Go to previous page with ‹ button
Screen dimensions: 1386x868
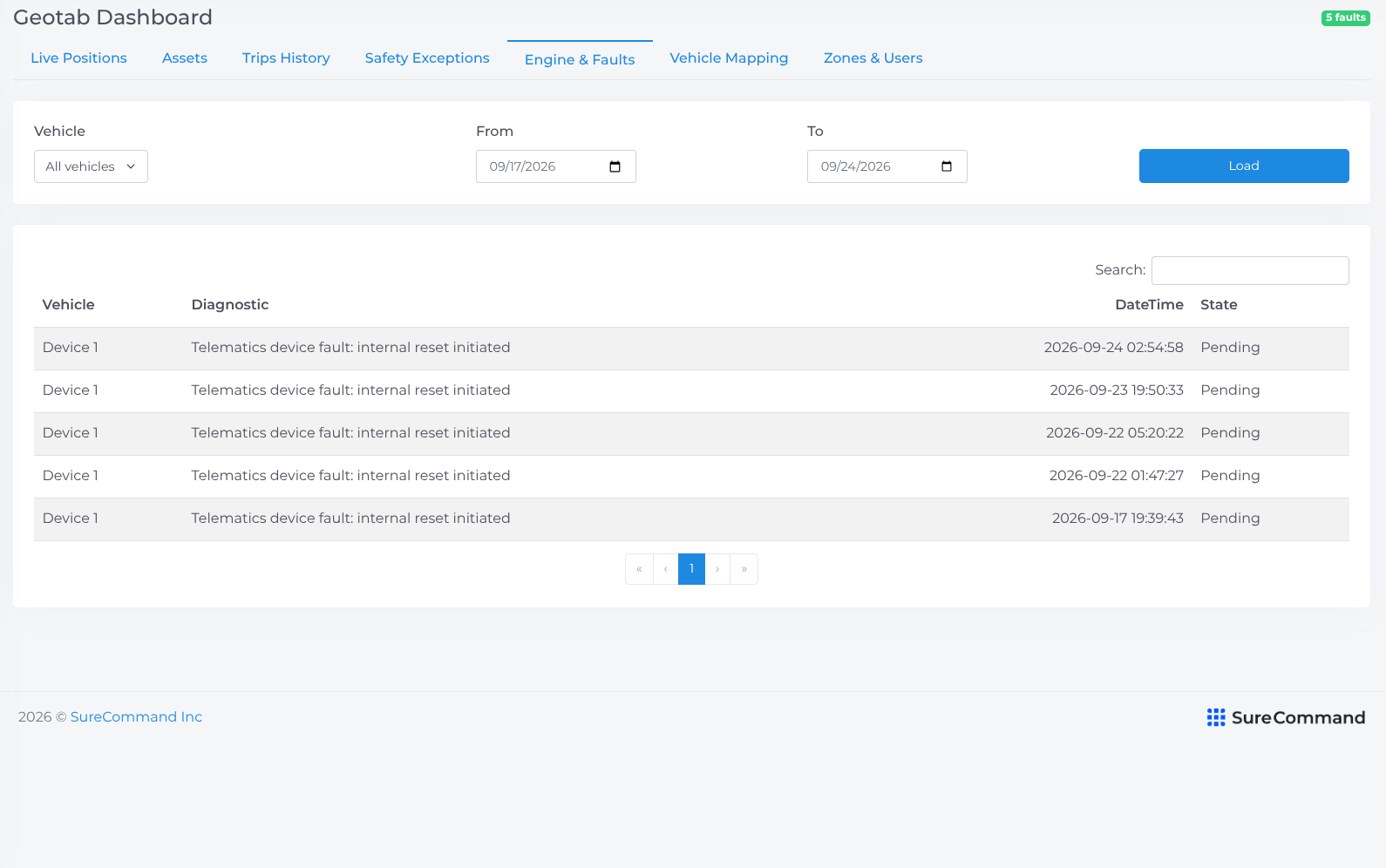(x=665, y=569)
